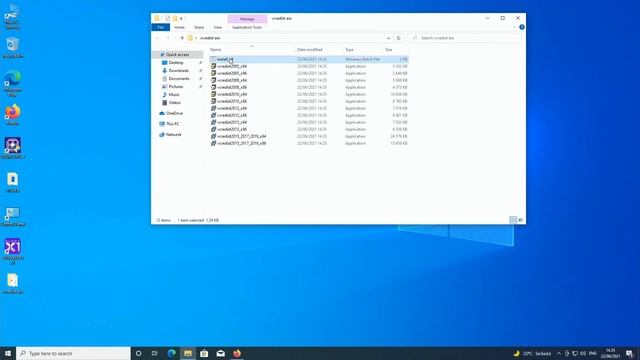This screenshot has width=640, height=360.
Task: Open Desktop in navigation pane
Action: 176,62
